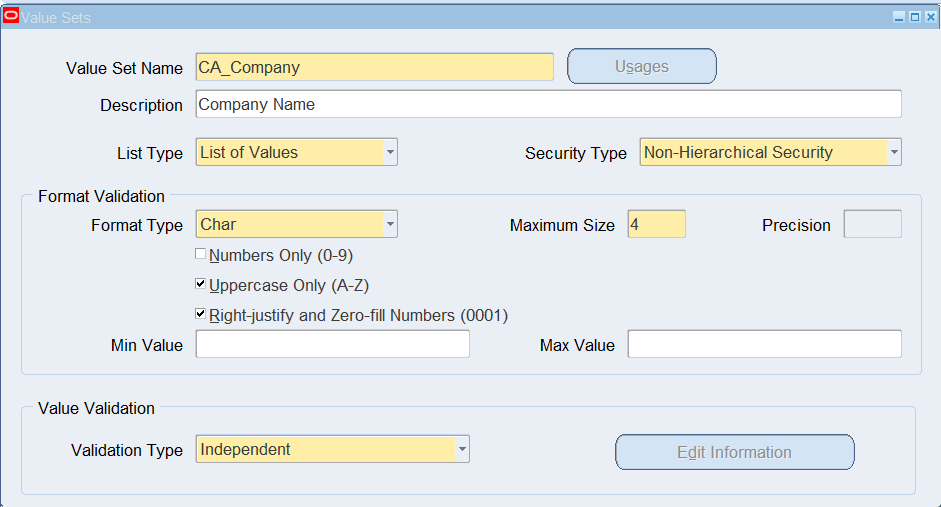941x507 pixels.
Task: Click into the Description field
Action: (x=549, y=104)
